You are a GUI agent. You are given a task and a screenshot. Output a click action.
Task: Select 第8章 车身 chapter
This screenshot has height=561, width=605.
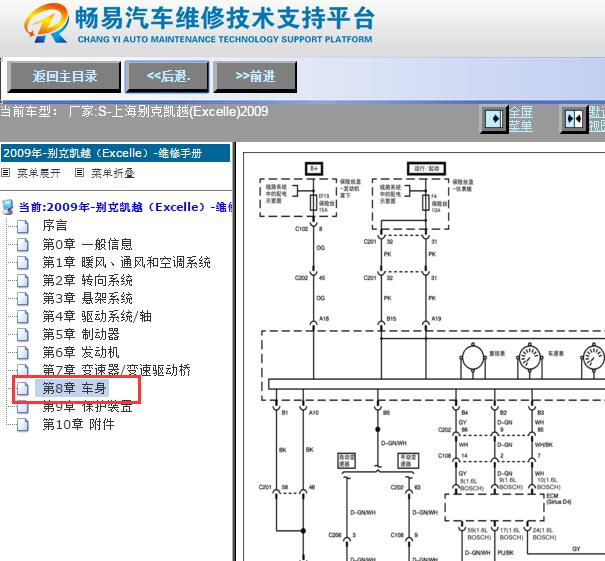(x=74, y=388)
